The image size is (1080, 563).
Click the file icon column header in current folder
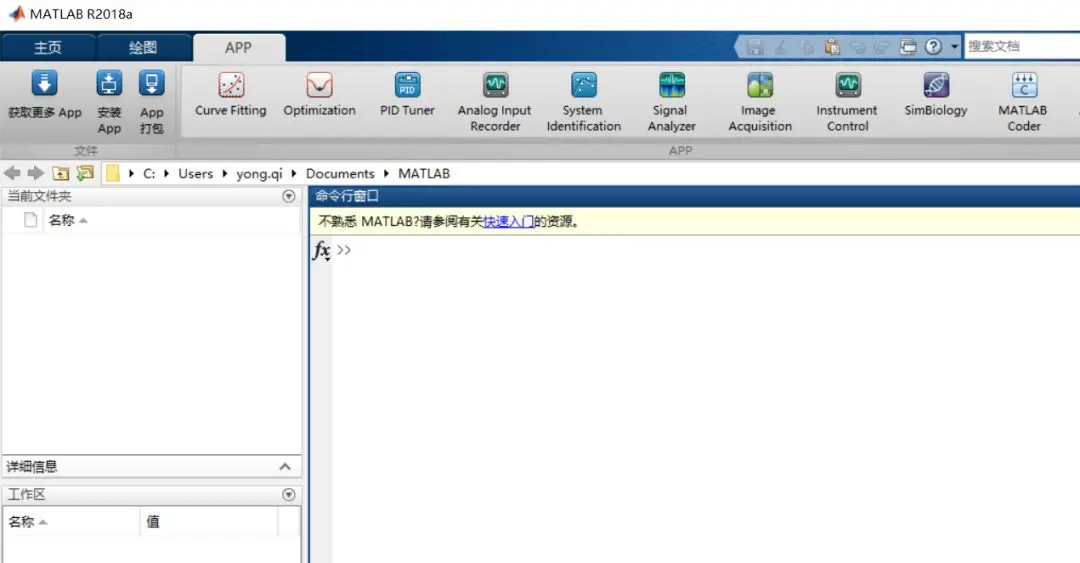click(30, 221)
